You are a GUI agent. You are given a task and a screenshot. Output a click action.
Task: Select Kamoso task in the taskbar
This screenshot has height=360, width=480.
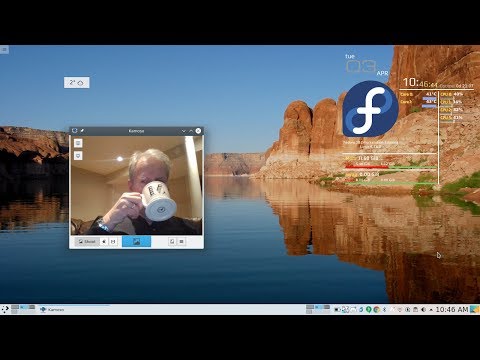pos(75,309)
